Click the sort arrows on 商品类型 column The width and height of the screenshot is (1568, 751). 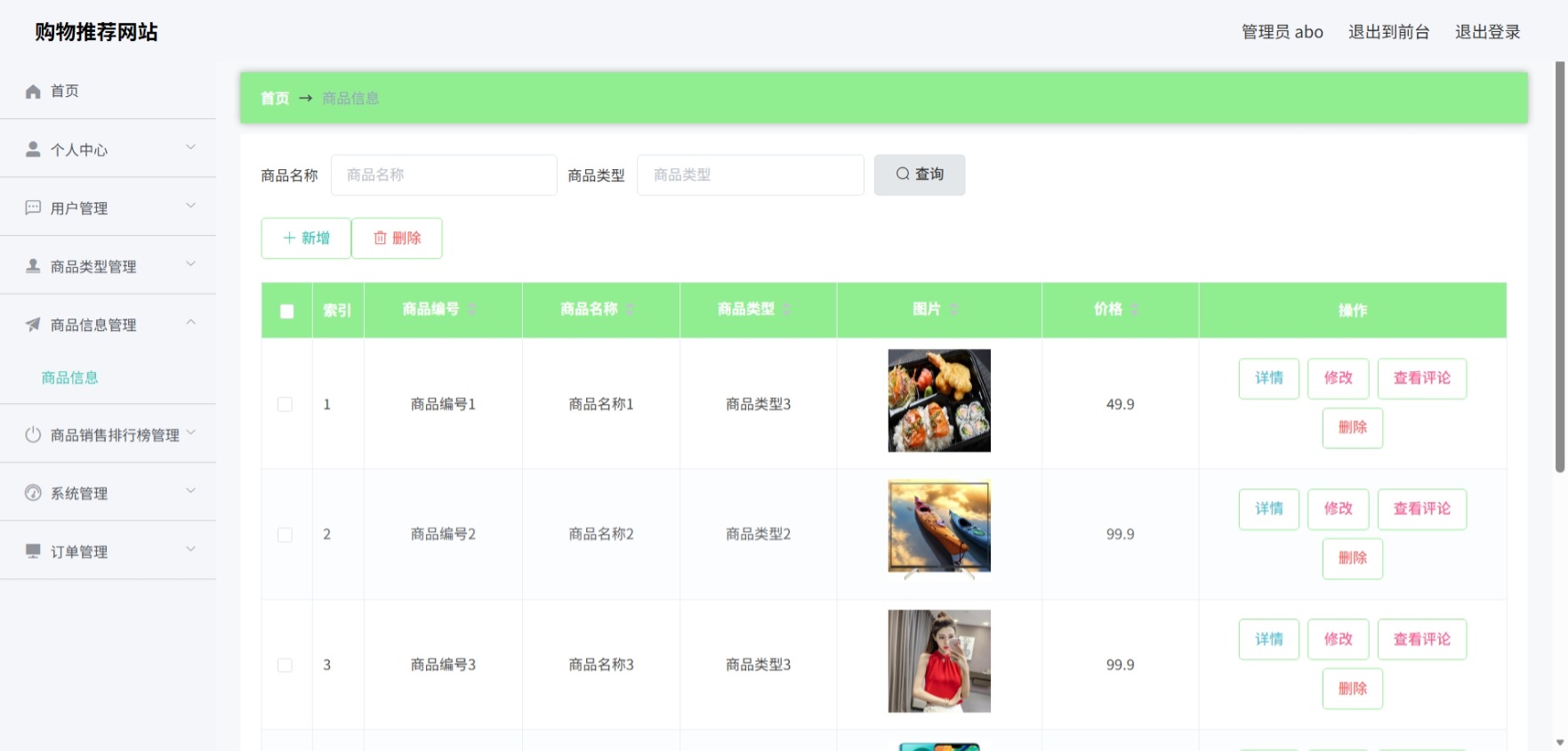[x=787, y=310]
